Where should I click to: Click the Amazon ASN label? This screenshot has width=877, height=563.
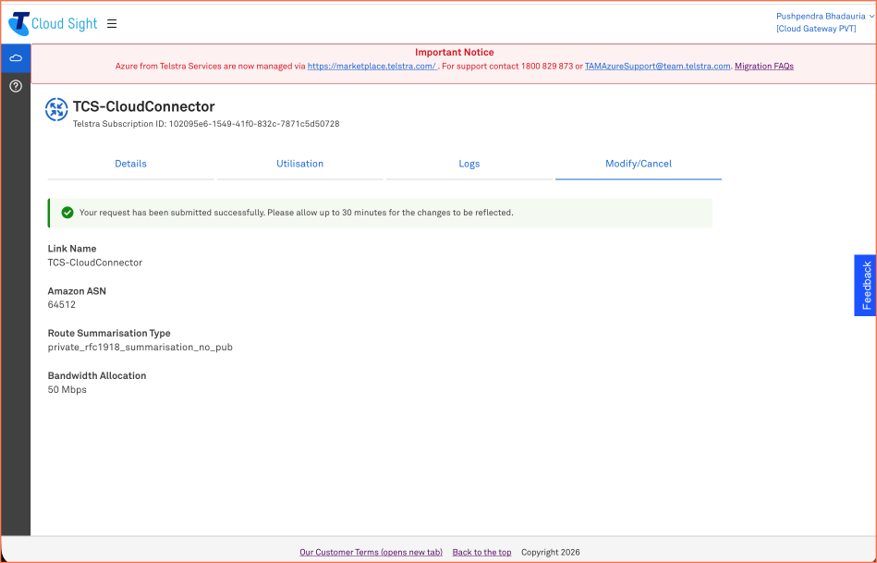pos(77,291)
